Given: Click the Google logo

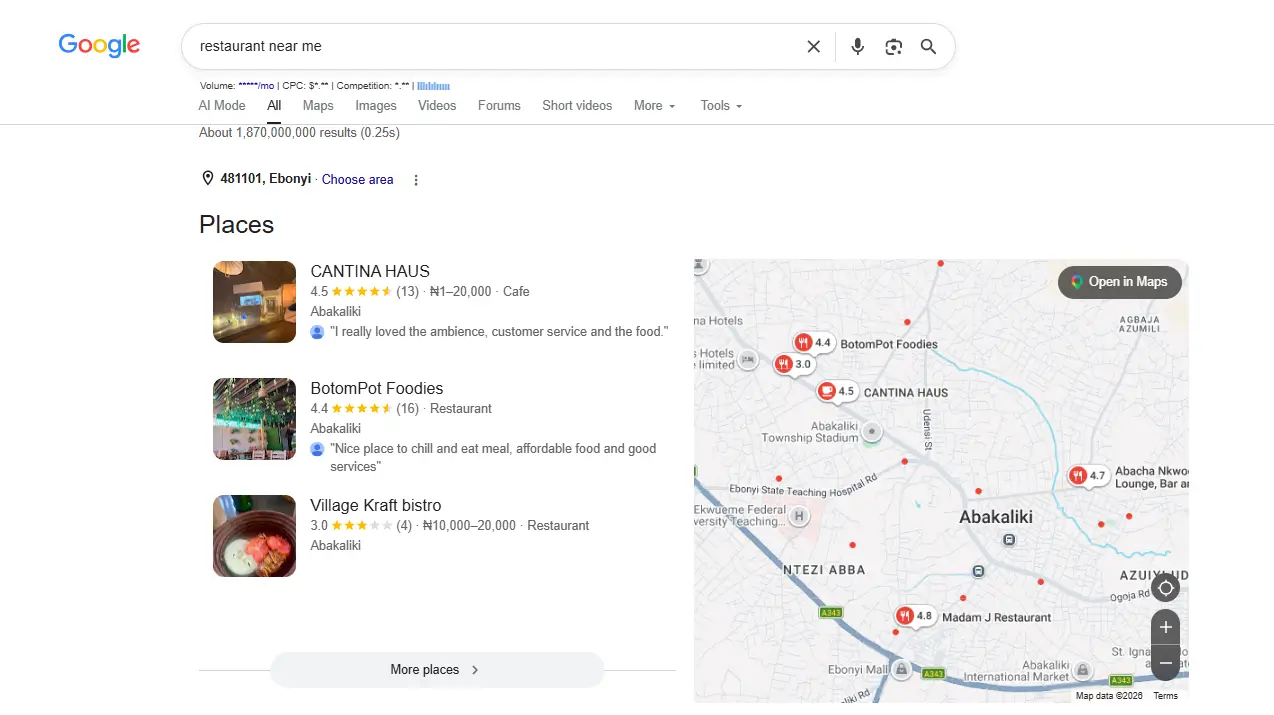Looking at the screenshot, I should 99,45.
